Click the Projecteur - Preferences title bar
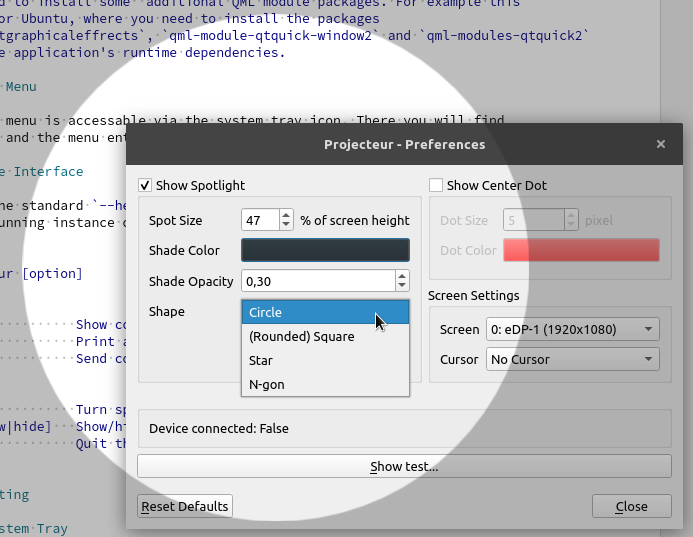The image size is (693, 537). 404,145
